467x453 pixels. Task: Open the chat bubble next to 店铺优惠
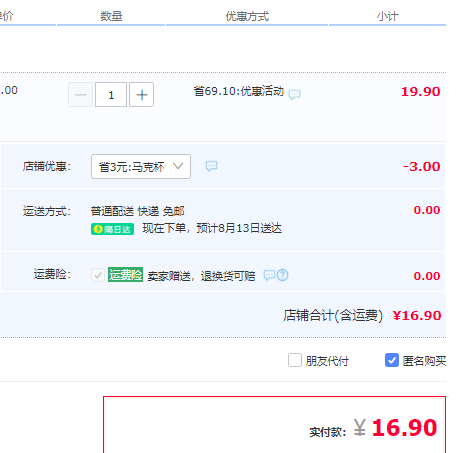coord(211,166)
